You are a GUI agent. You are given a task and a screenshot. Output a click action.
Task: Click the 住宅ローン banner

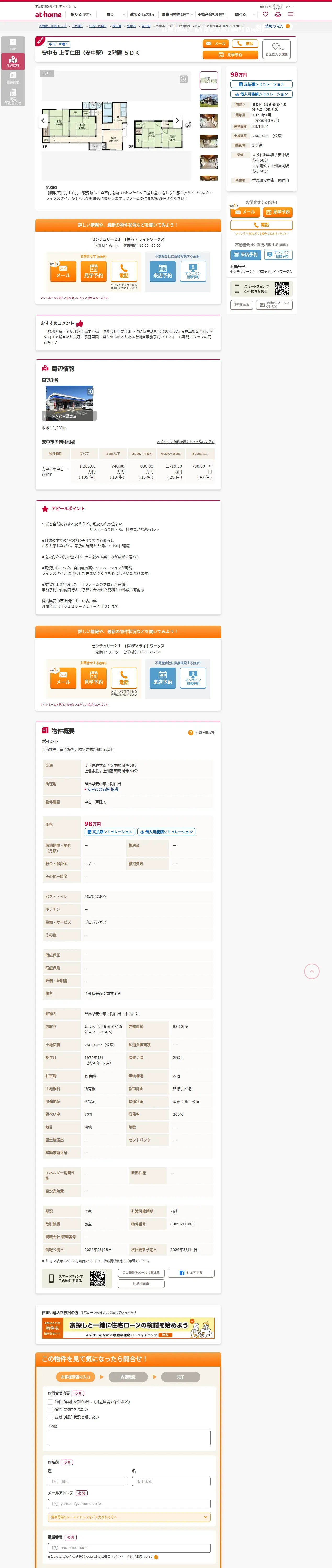pos(128,1328)
